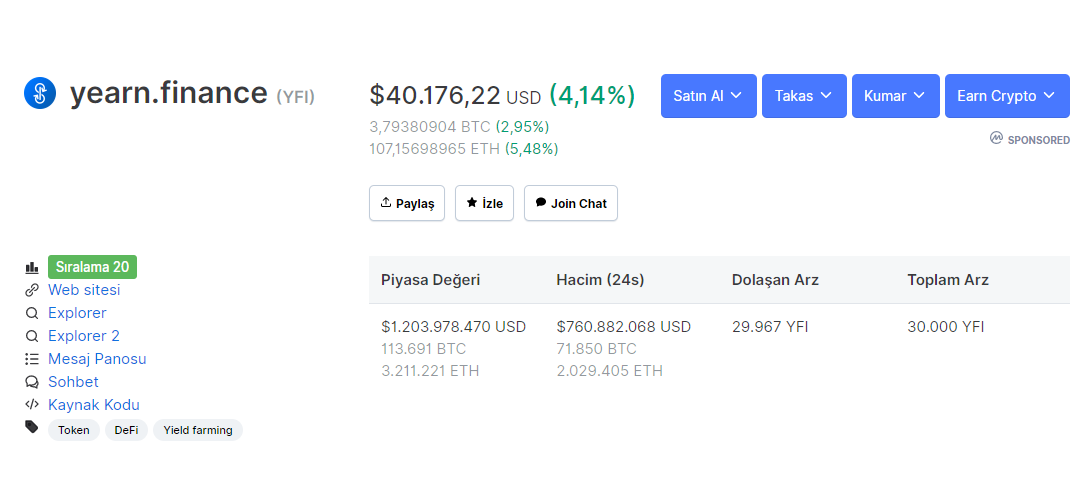Open the Explorer link
The image size is (1083, 492).
pos(77,313)
